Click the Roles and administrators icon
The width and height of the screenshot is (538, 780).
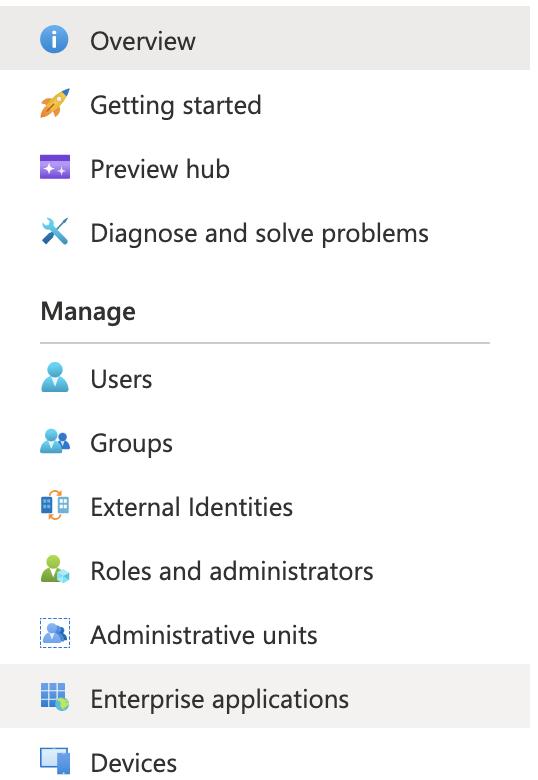(55, 569)
